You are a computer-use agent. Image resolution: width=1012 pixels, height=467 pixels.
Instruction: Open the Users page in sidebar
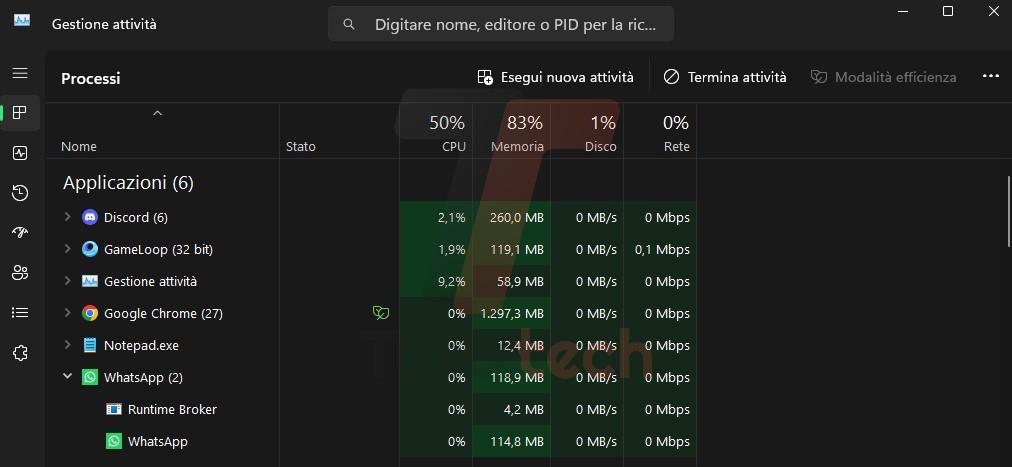19,273
